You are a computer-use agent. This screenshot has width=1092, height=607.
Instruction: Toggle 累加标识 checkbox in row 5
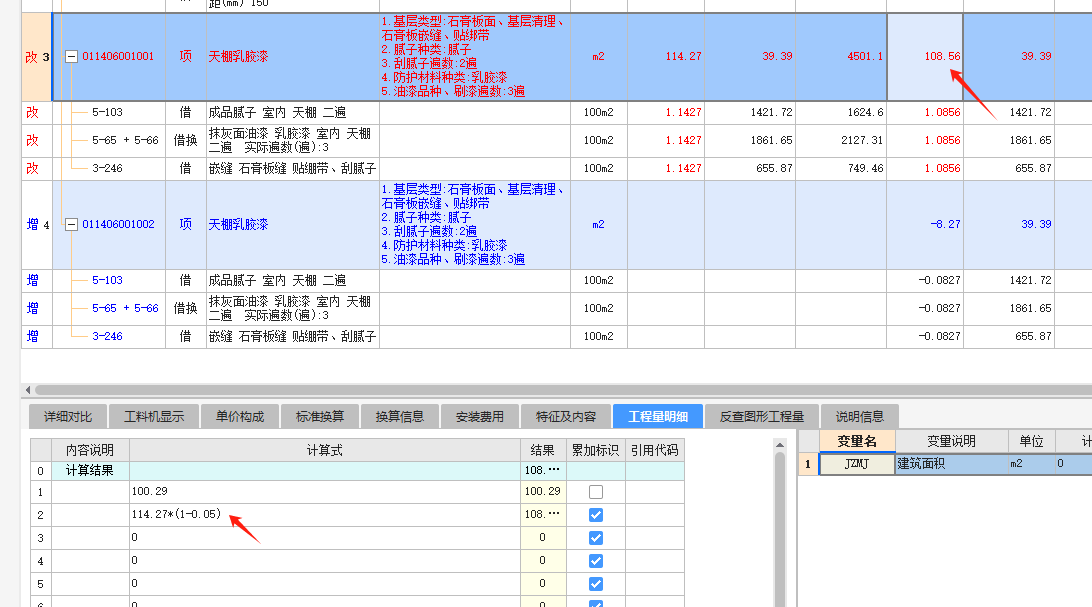tap(595, 583)
